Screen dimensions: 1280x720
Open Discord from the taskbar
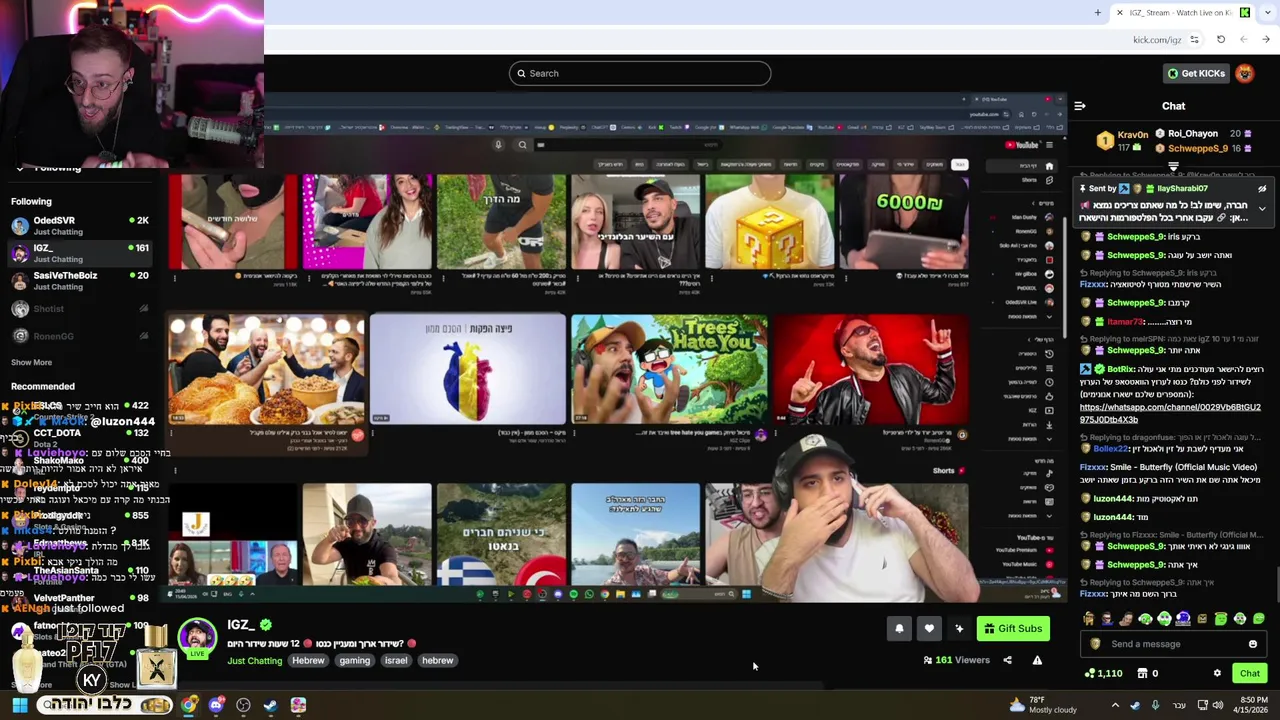[x=216, y=705]
